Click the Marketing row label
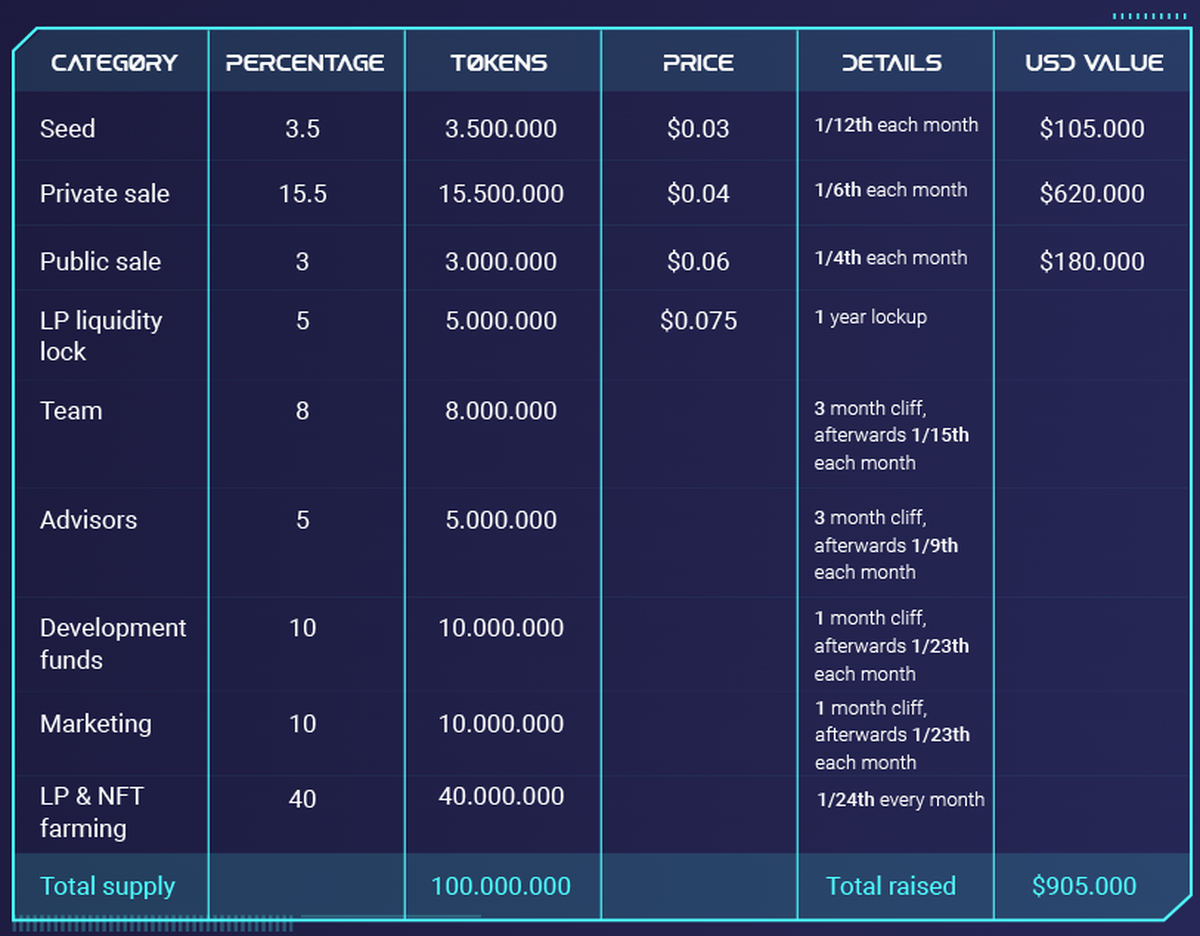This screenshot has height=936, width=1200. pos(96,724)
